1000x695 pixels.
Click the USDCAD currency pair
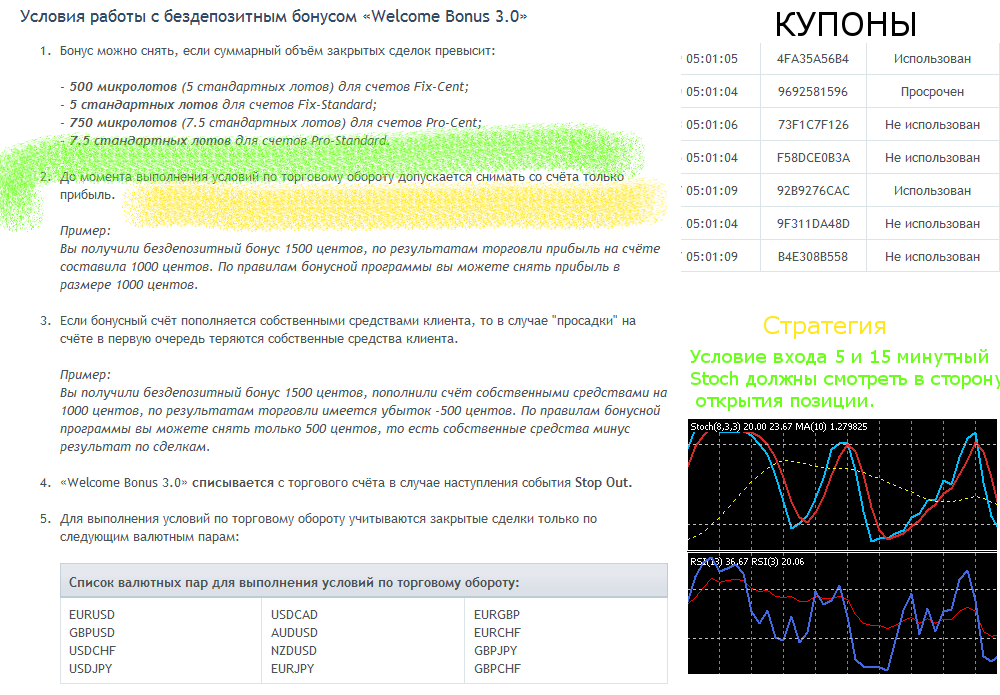(x=294, y=615)
